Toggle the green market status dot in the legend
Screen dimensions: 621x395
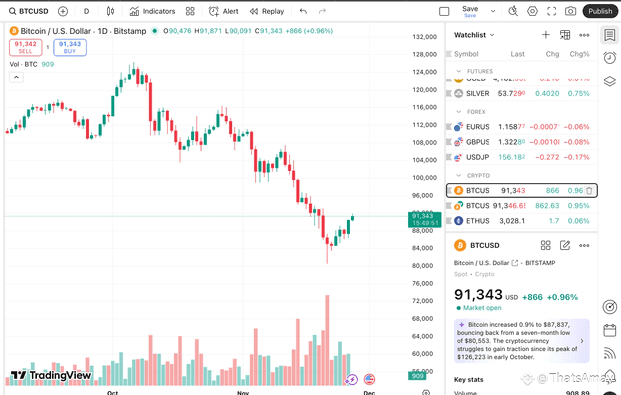pyautogui.click(x=155, y=31)
